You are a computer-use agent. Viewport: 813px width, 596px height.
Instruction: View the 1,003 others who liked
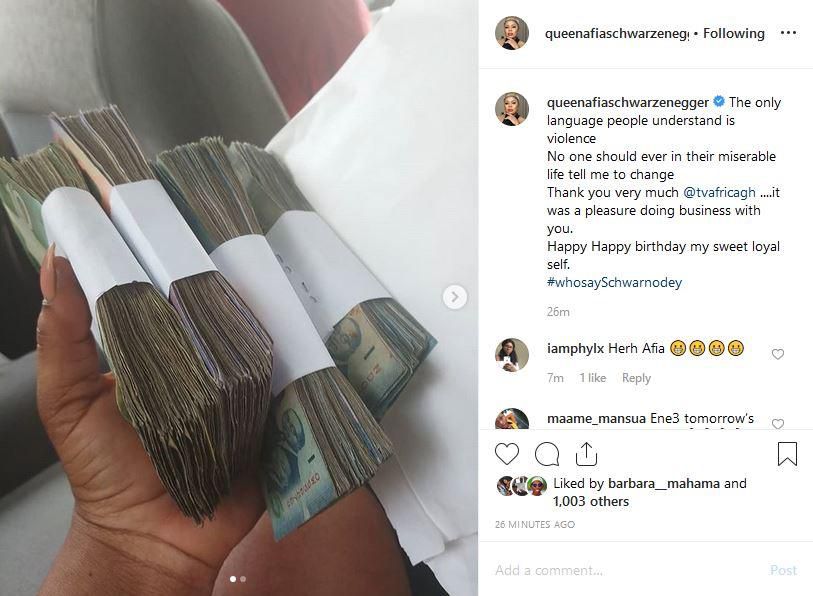591,502
